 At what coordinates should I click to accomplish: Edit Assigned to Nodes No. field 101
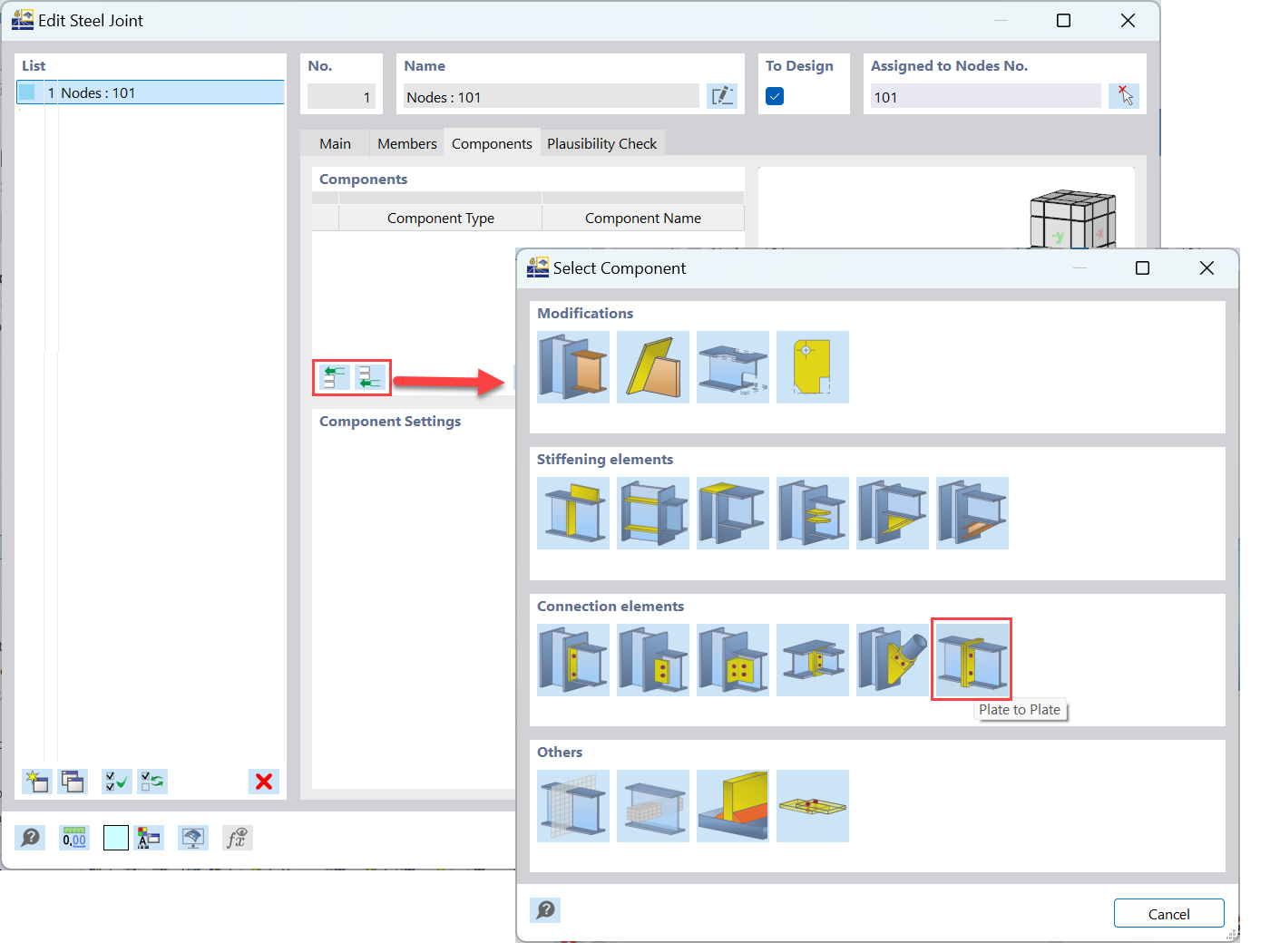click(985, 97)
